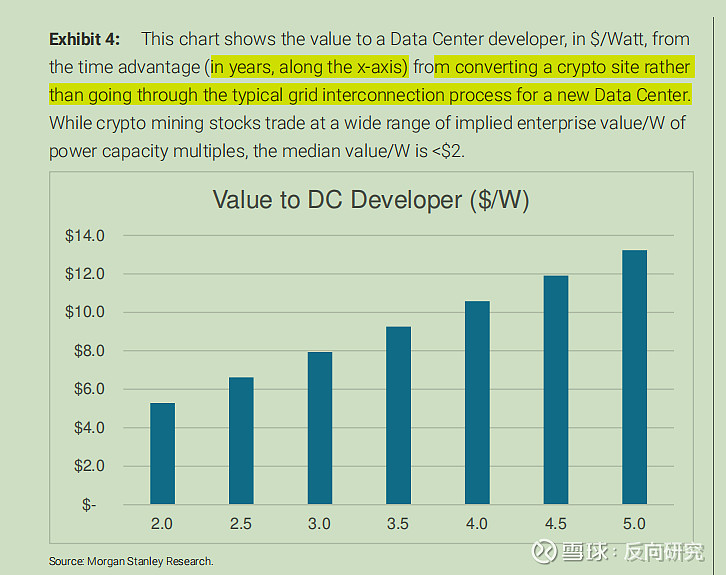
Task: Click the bar for 4.5 years
Action: click(x=556, y=390)
